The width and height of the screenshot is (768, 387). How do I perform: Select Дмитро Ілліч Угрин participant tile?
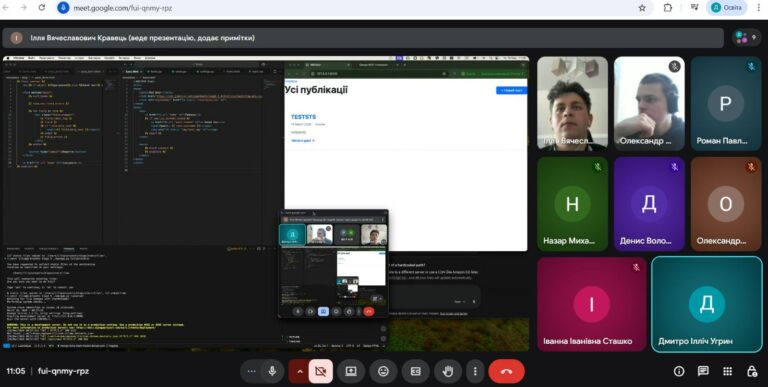coord(707,304)
